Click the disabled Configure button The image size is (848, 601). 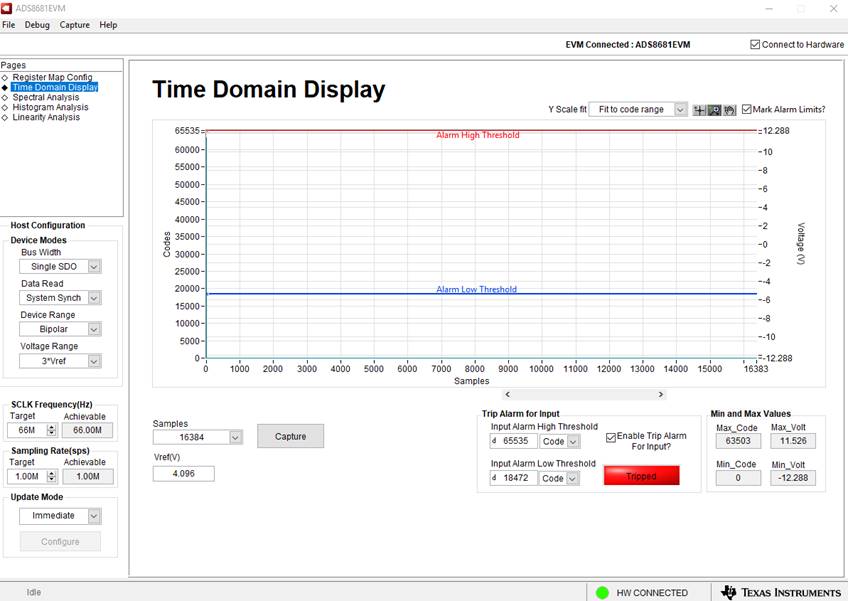60,541
